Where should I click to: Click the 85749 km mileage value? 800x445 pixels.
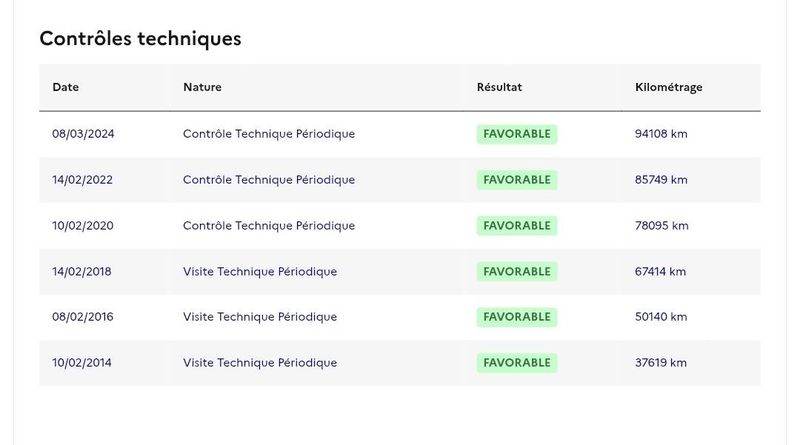point(661,180)
